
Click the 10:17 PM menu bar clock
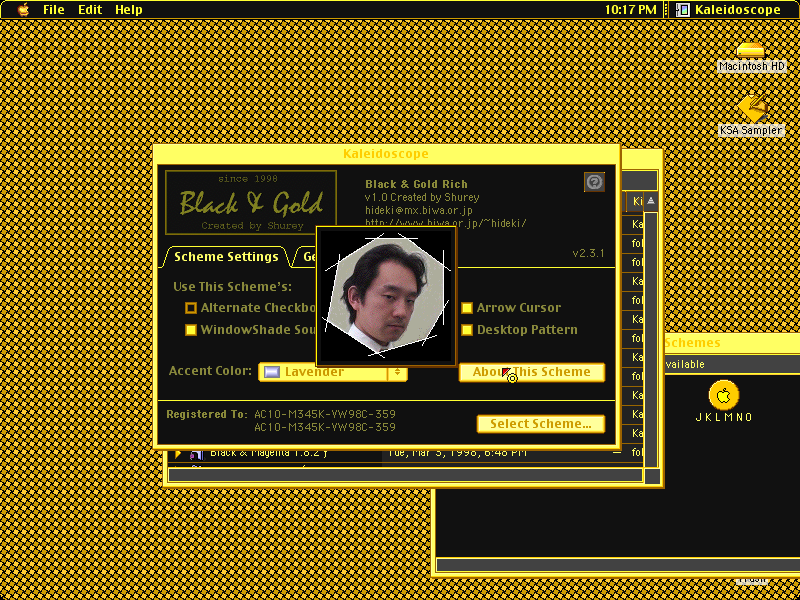pos(631,9)
